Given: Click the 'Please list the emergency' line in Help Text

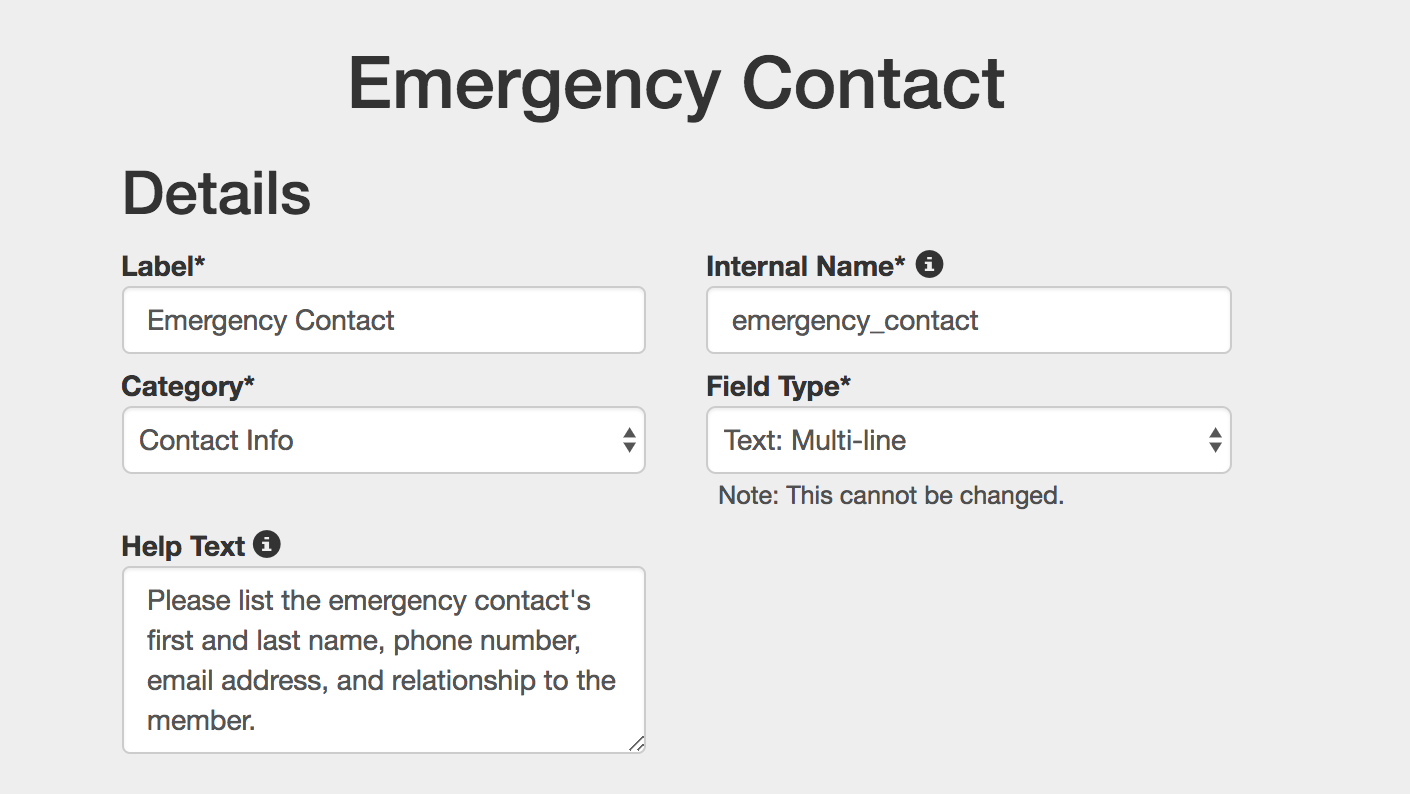Looking at the screenshot, I should point(369,601).
